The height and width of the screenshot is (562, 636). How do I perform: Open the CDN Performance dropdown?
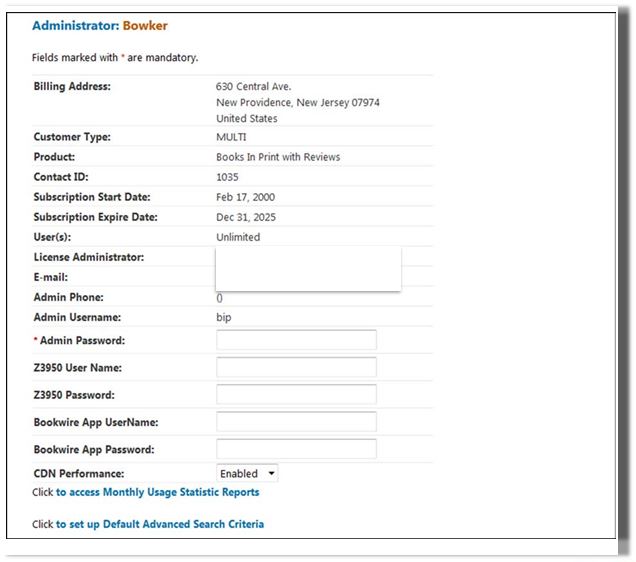(x=247, y=473)
